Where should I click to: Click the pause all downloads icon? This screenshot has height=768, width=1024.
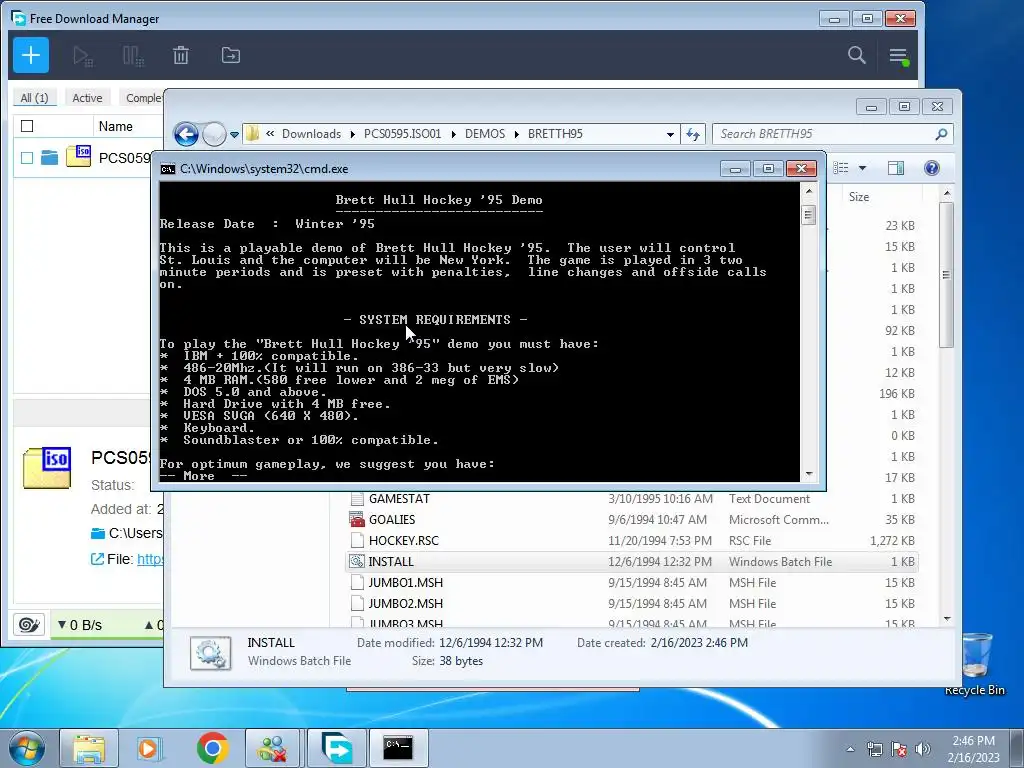[133, 56]
